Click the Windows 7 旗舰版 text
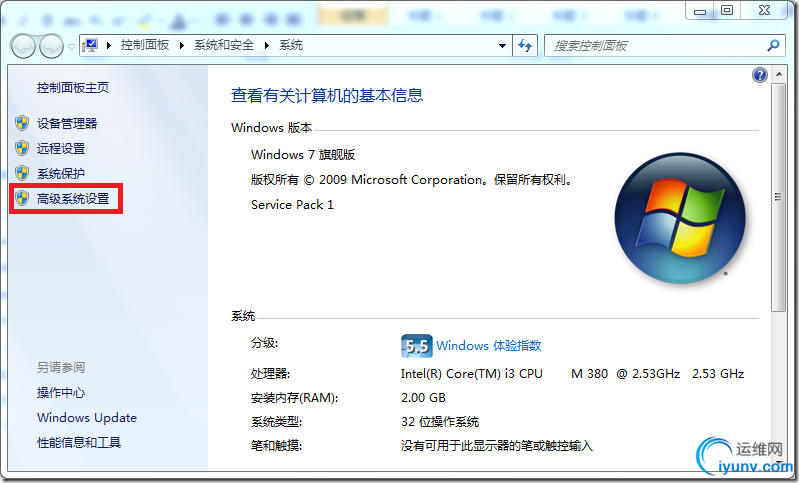This screenshot has height=483, width=799. tap(303, 154)
